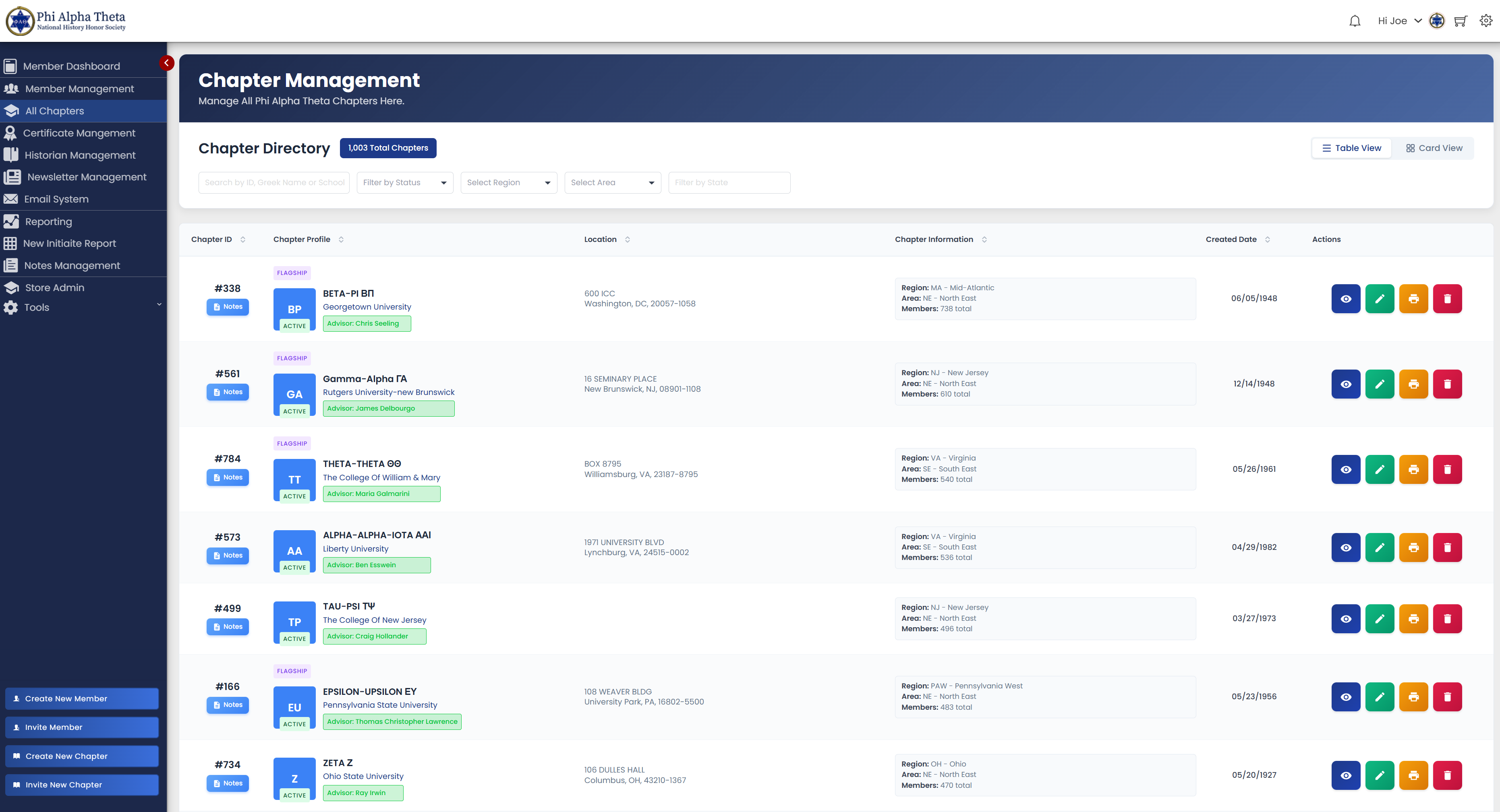Viewport: 1500px width, 812px height.
Task: Open Notes for chapter #573
Action: (228, 555)
